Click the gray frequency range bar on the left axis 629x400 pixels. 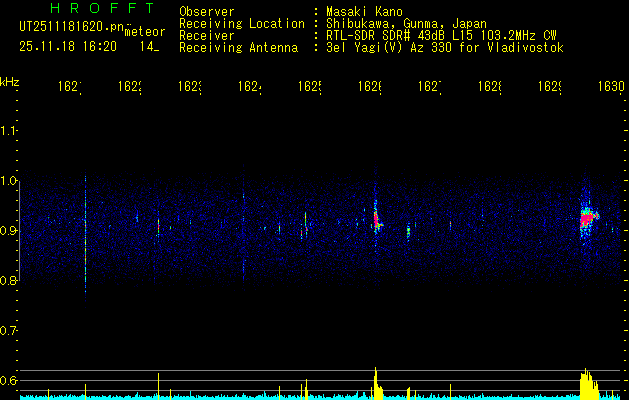(19, 231)
